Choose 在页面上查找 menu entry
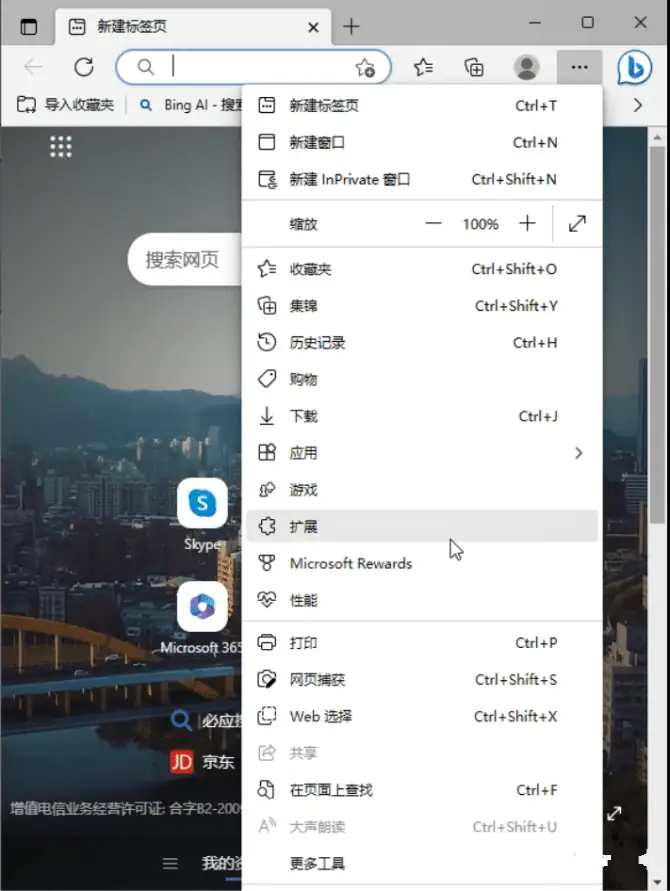The image size is (670, 891). coord(422,790)
